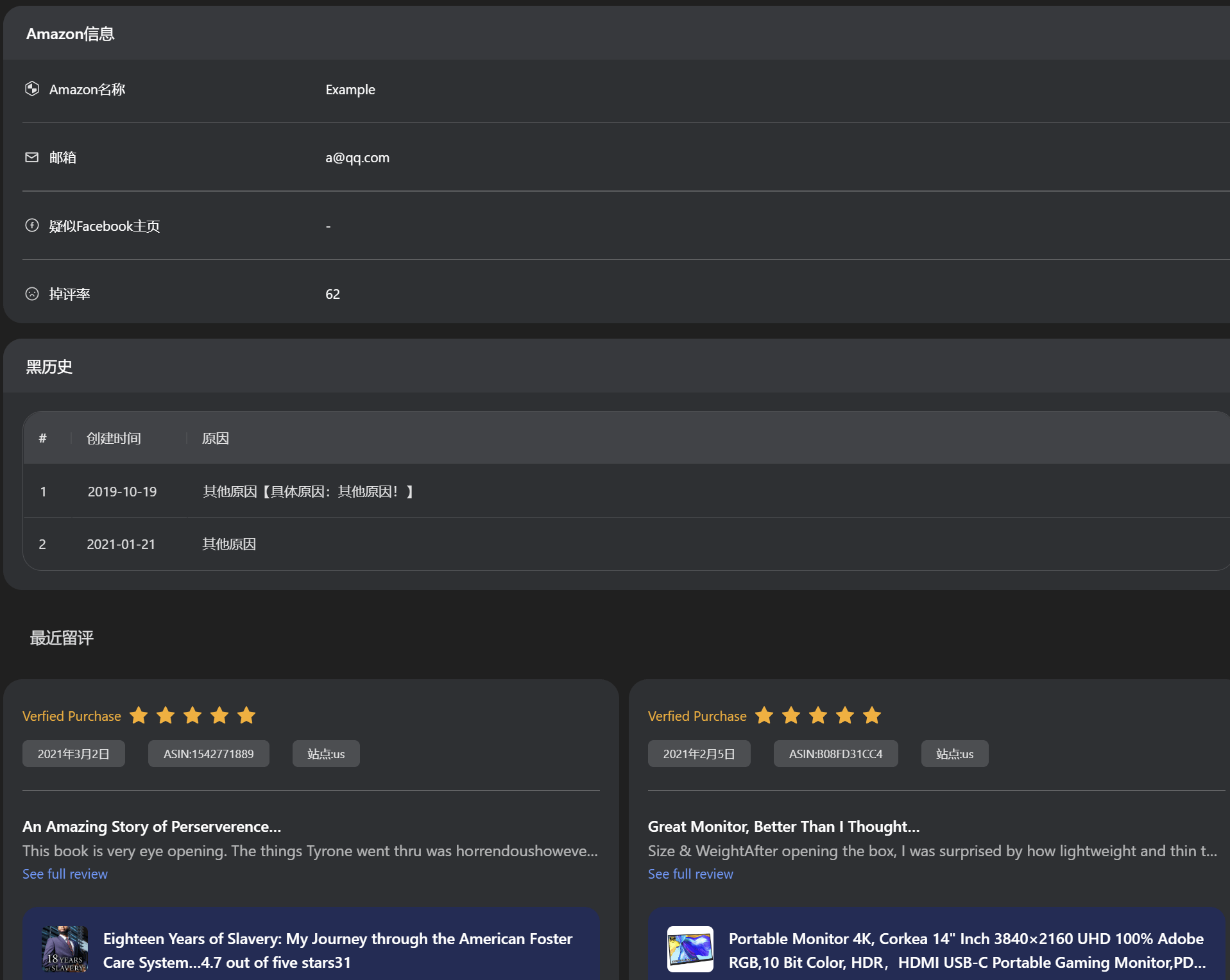Click the 邮箱 envelope icon
Viewport: 1230px width, 980px height.
click(x=31, y=157)
